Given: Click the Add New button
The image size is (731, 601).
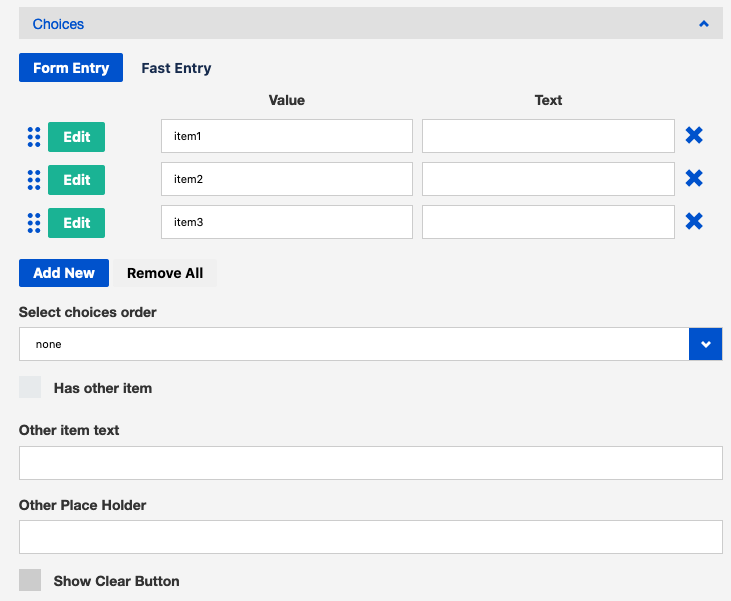Looking at the screenshot, I should pos(64,273).
